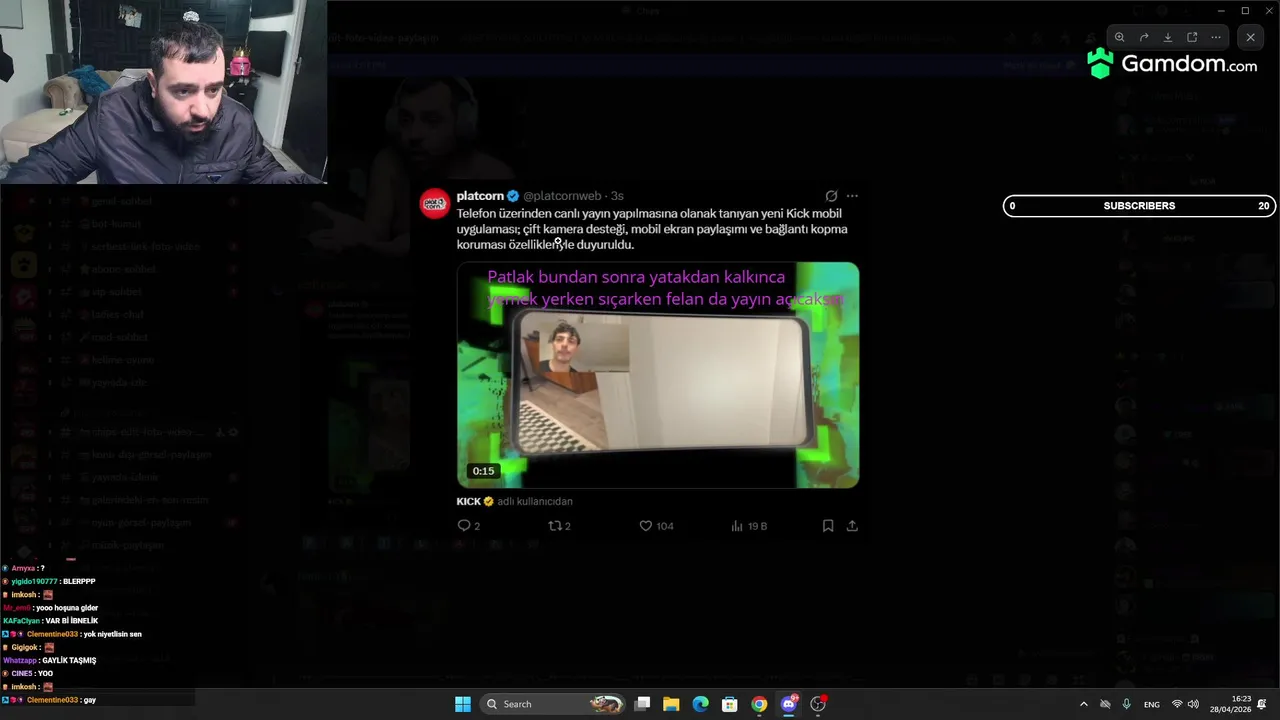
Task: Click the Gamdom.com logo overlay
Action: [x=1172, y=64]
